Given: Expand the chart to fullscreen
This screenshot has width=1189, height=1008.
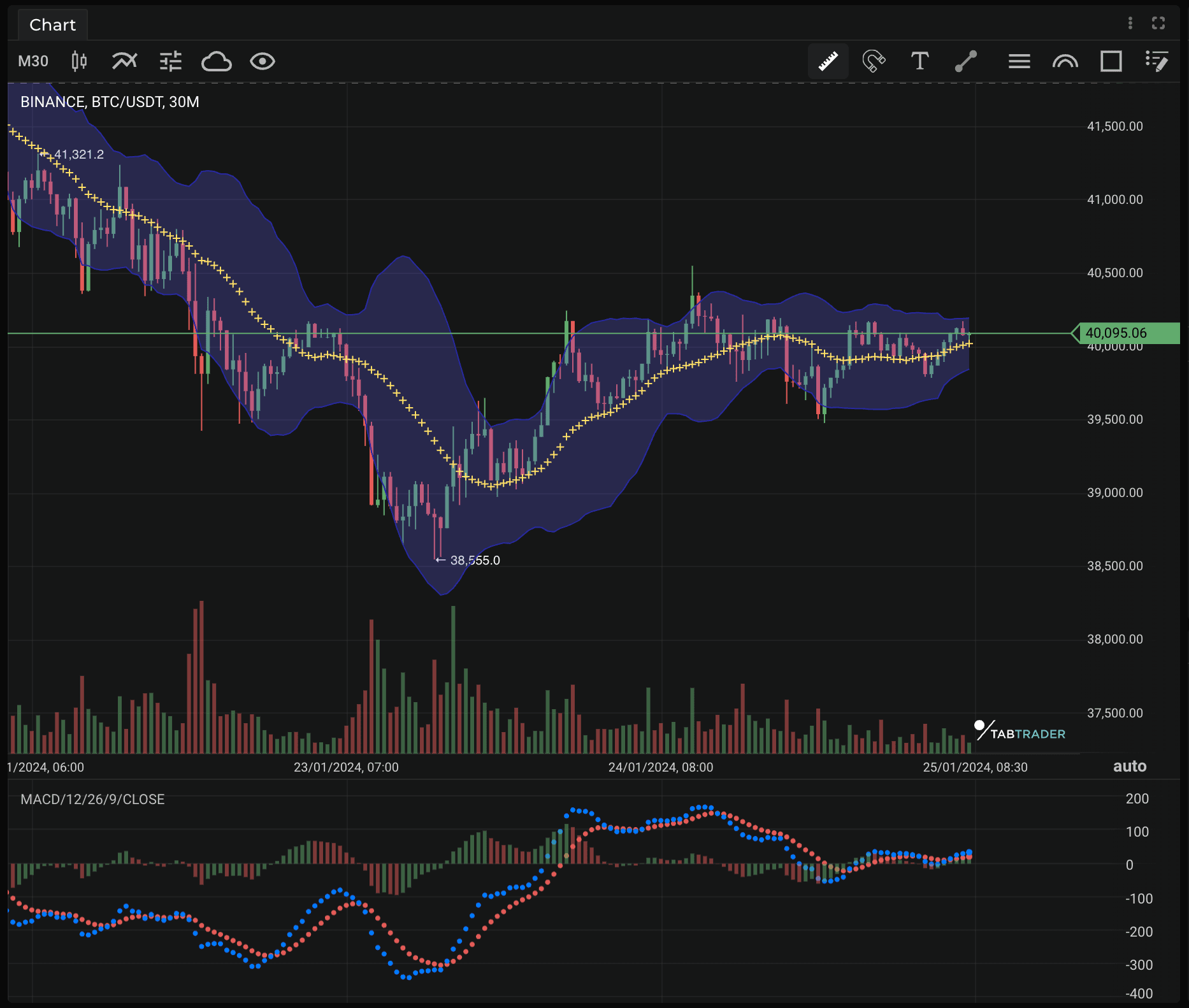Looking at the screenshot, I should (x=1158, y=23).
